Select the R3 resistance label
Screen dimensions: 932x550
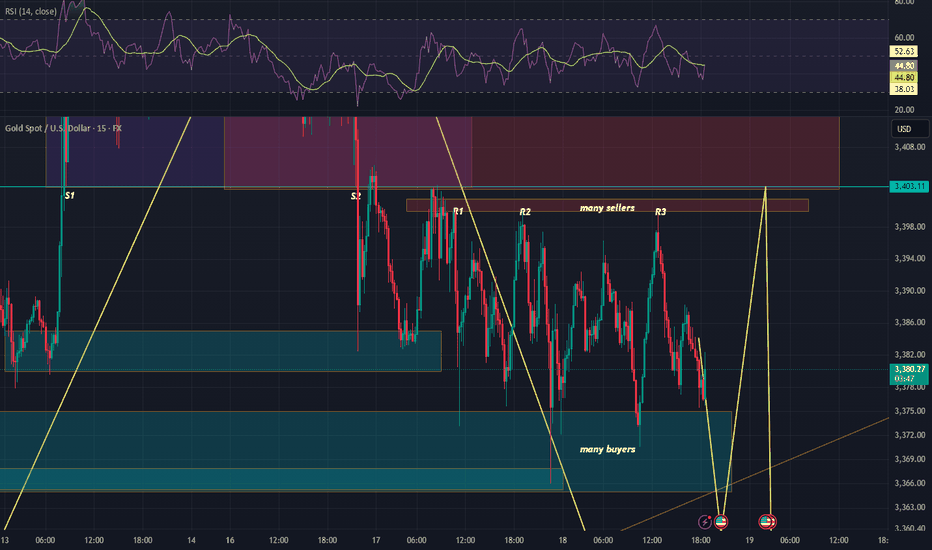pyautogui.click(x=660, y=212)
